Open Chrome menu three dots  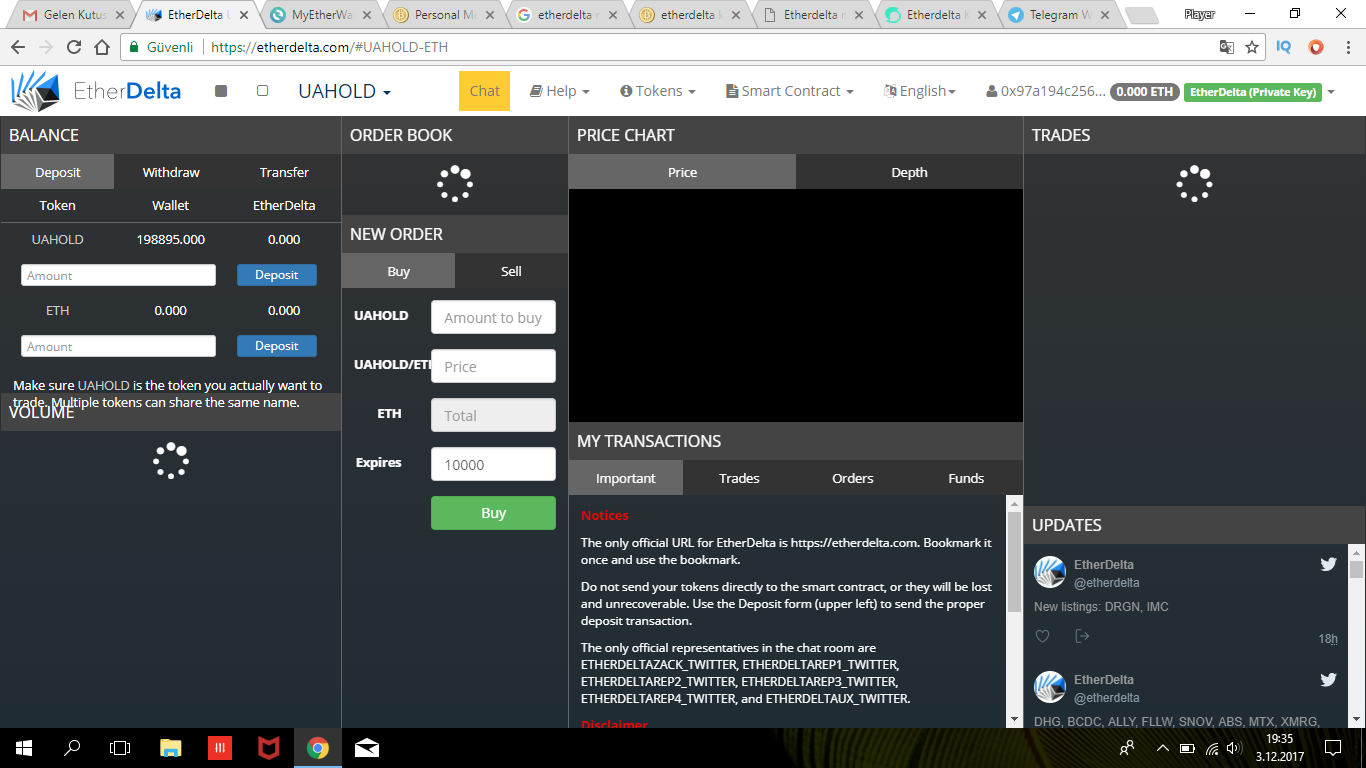[x=1347, y=47]
